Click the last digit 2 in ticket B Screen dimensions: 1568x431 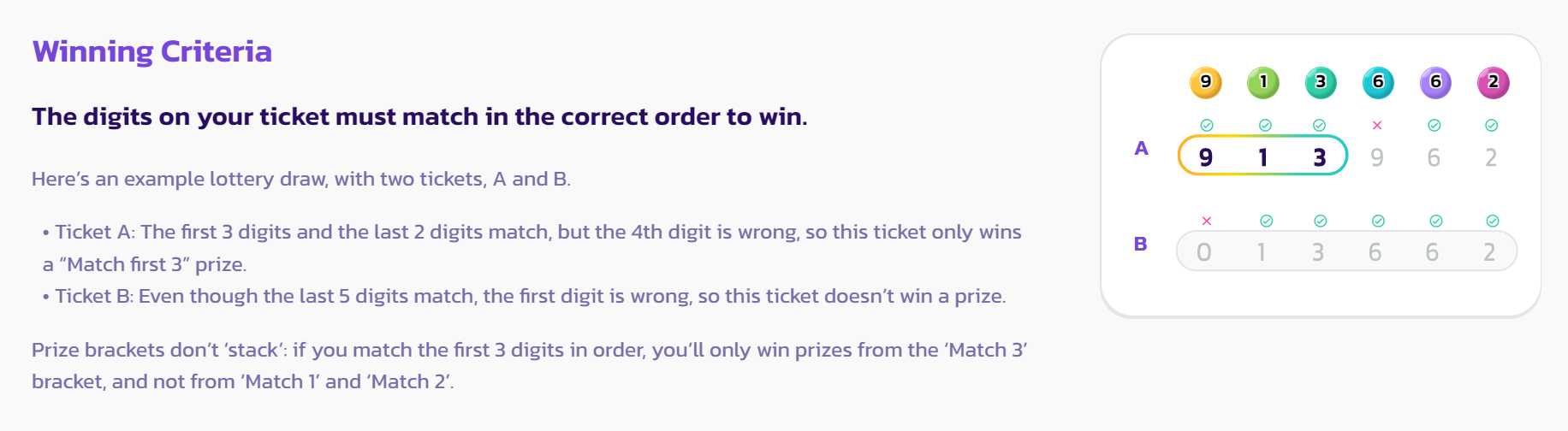[1490, 252]
